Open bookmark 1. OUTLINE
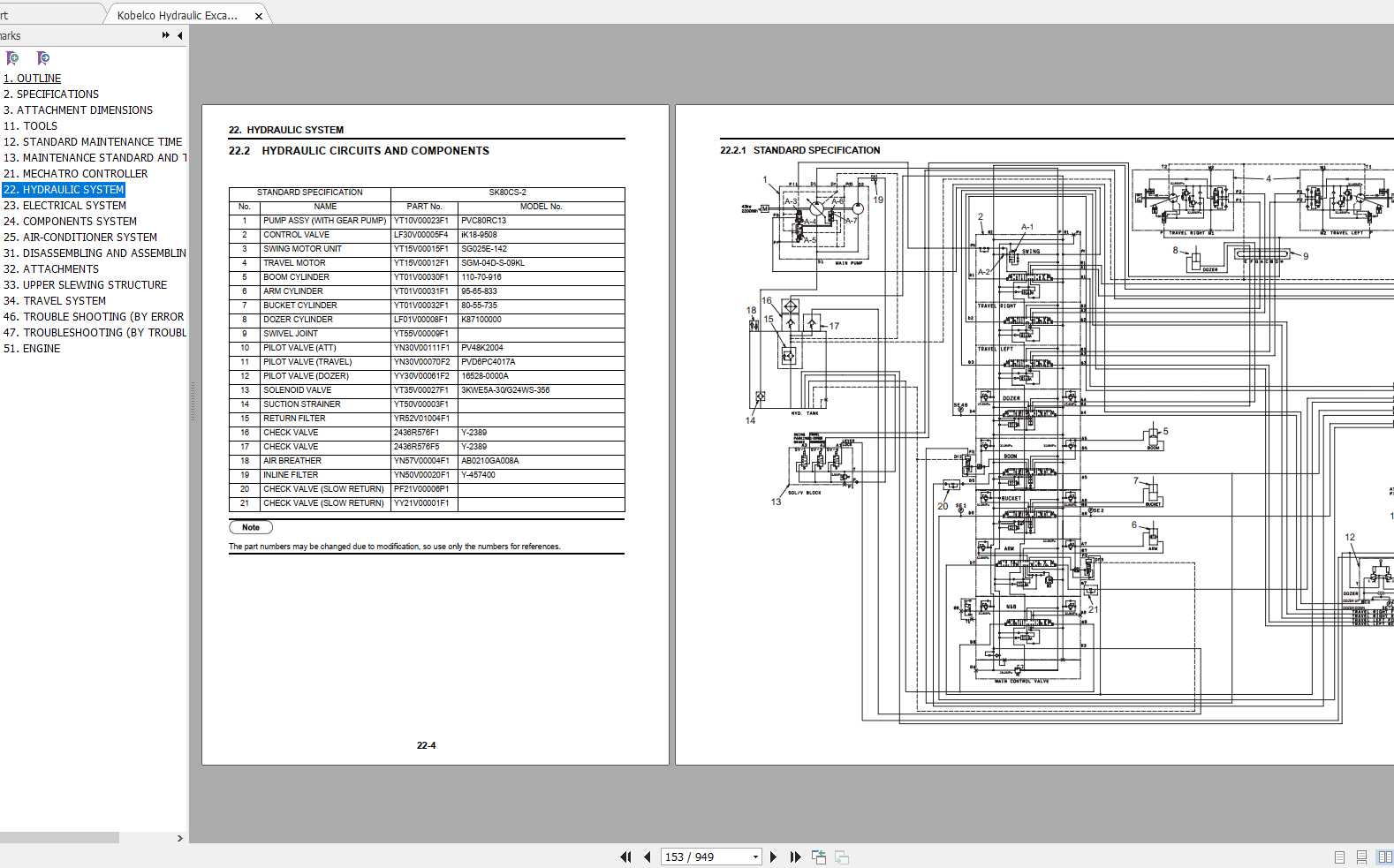Image resolution: width=1394 pixels, height=868 pixels. 32,79
